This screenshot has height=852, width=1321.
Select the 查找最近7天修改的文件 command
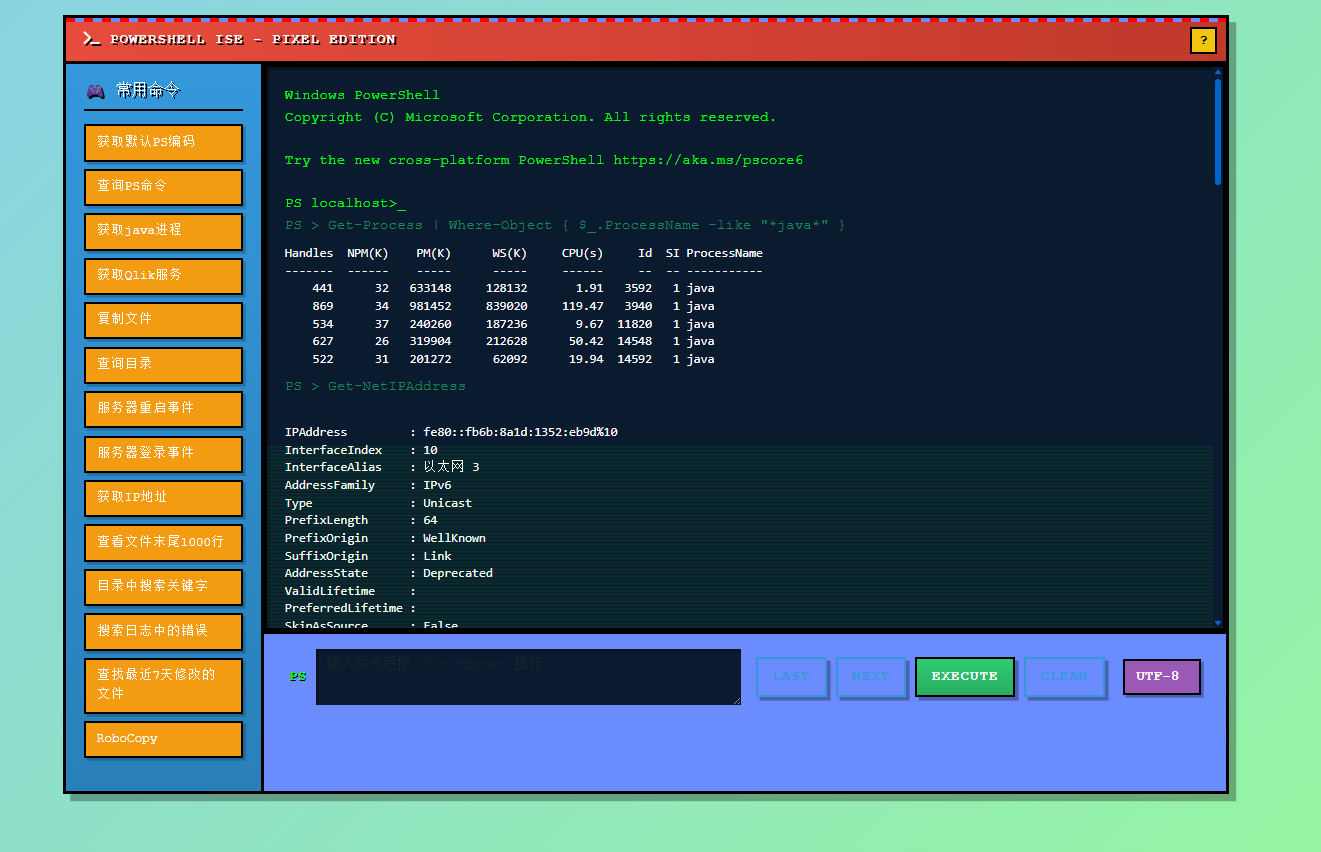(x=163, y=685)
